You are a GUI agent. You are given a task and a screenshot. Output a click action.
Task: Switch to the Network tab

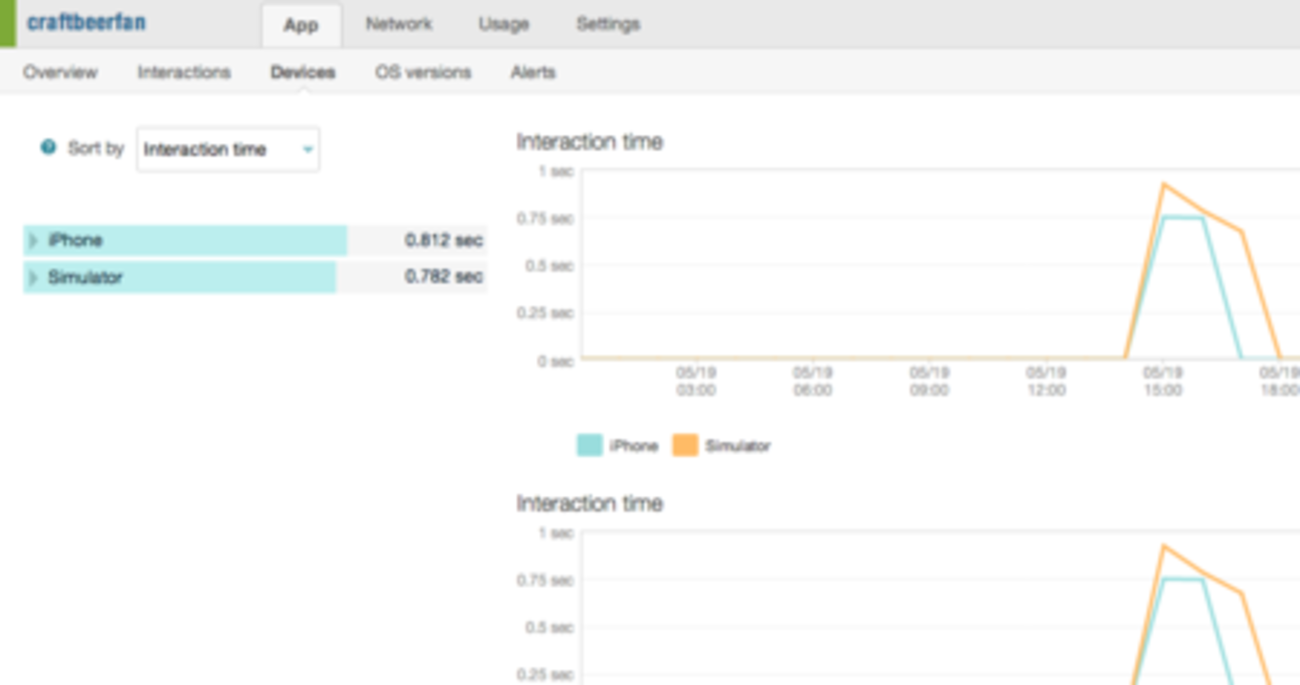[x=398, y=24]
